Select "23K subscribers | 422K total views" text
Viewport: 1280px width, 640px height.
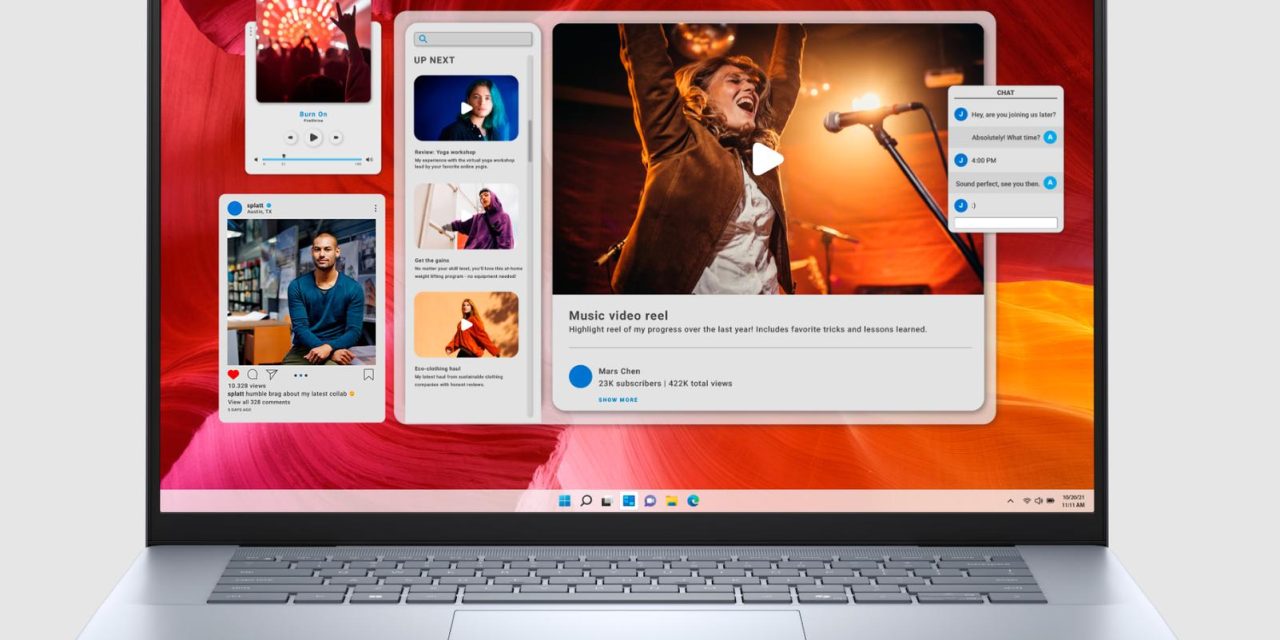pyautogui.click(x=665, y=383)
